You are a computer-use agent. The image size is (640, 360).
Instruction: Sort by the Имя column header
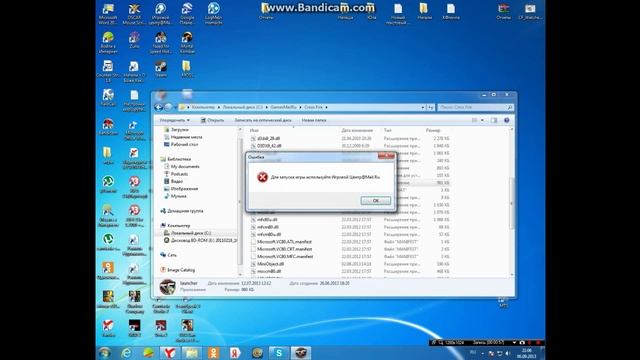pyautogui.click(x=254, y=130)
